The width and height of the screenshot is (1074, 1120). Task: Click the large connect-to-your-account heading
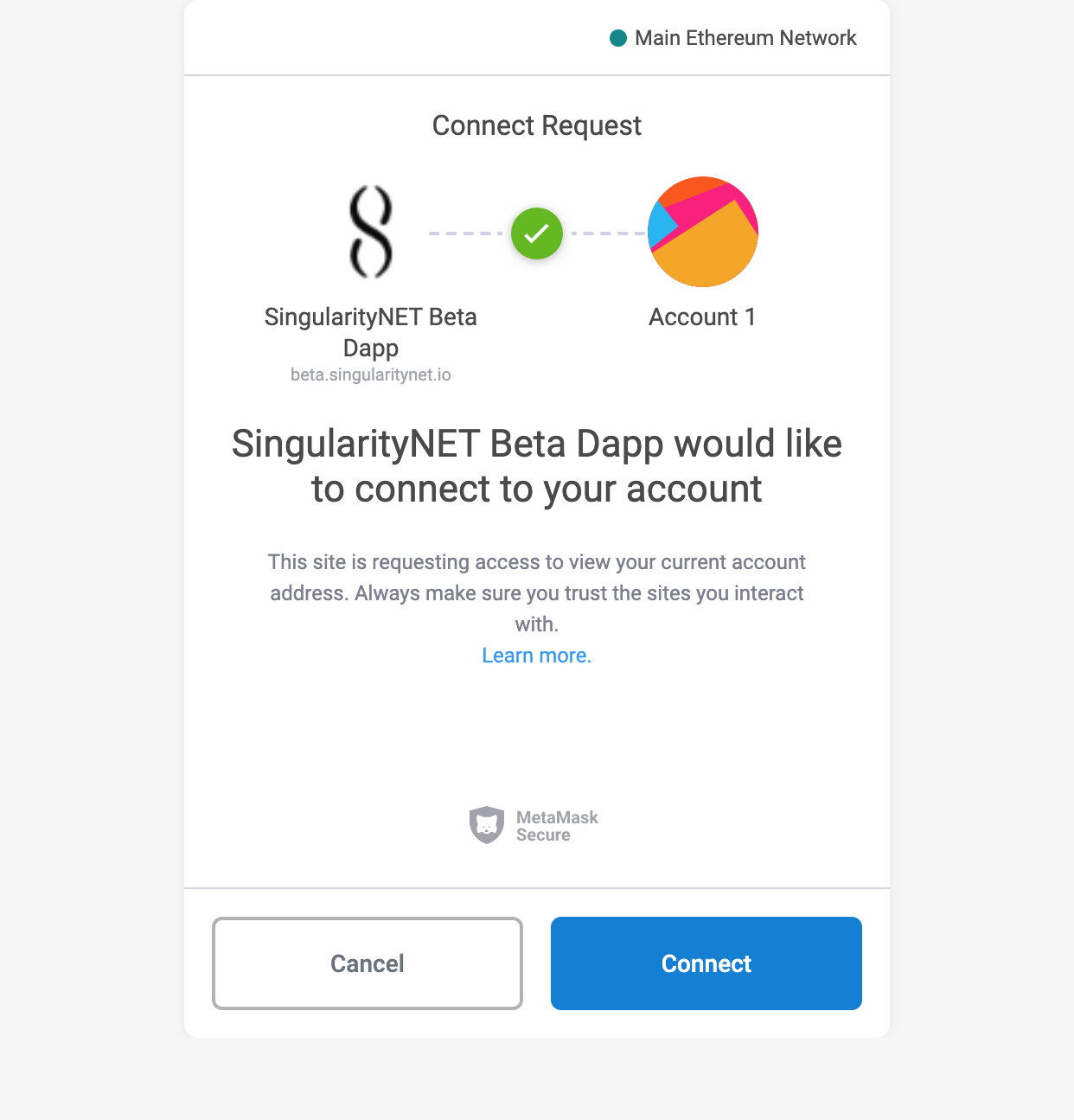(537, 466)
